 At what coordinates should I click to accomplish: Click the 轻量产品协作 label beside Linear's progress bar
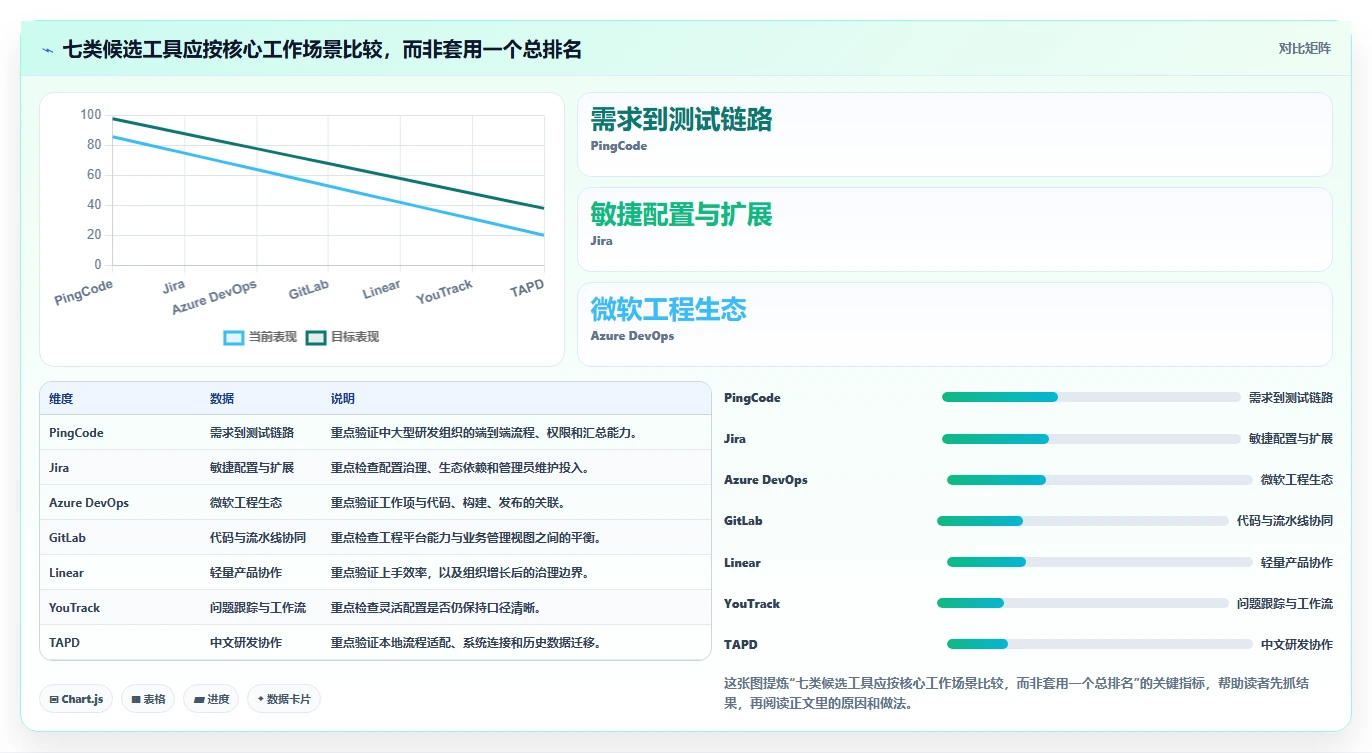(x=1296, y=563)
